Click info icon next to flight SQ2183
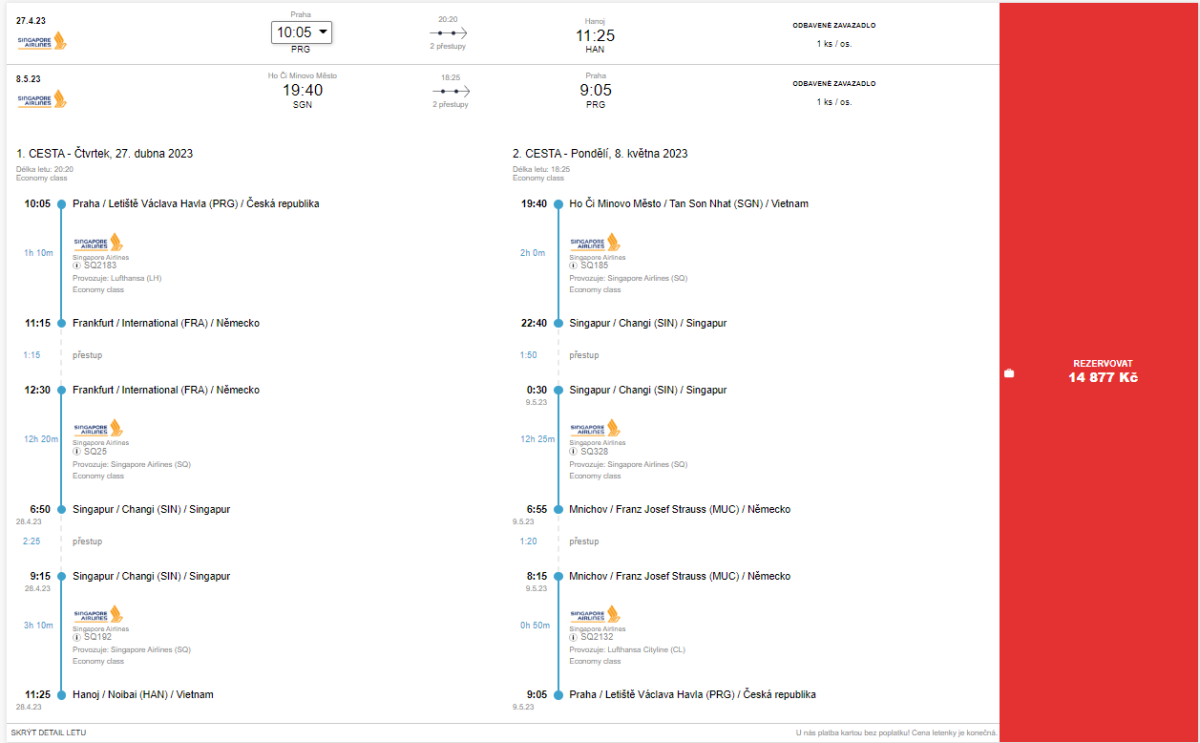Viewport: 1200px width, 743px height. (77, 266)
